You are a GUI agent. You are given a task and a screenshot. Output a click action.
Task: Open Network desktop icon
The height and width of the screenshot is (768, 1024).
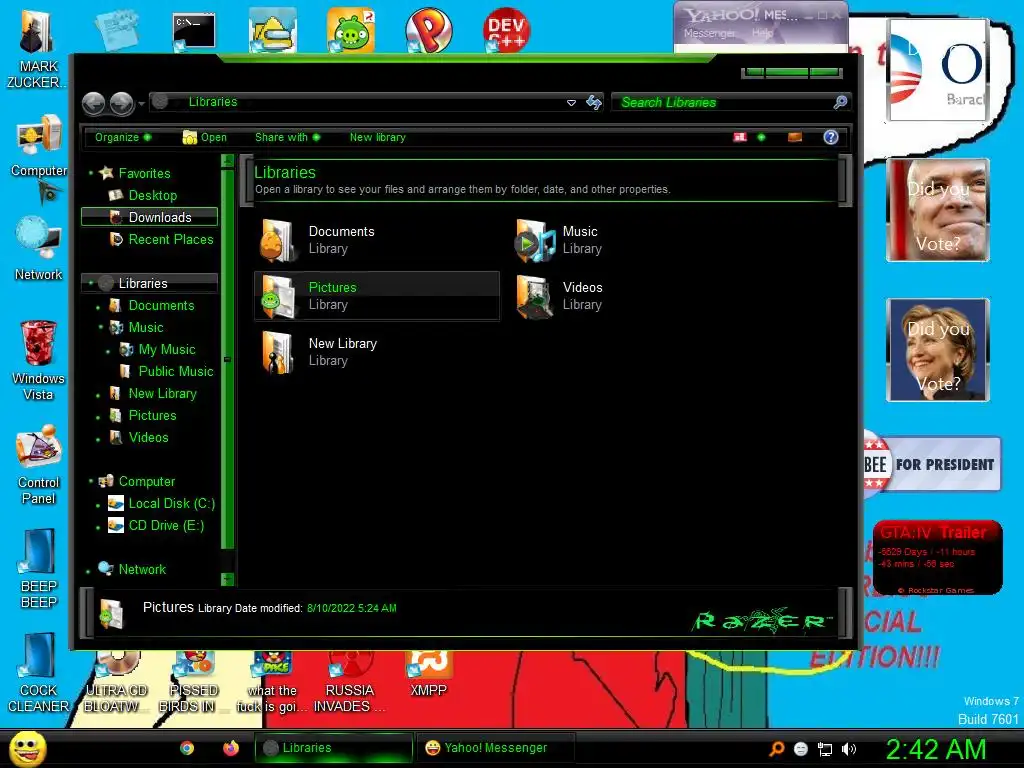pos(39,249)
